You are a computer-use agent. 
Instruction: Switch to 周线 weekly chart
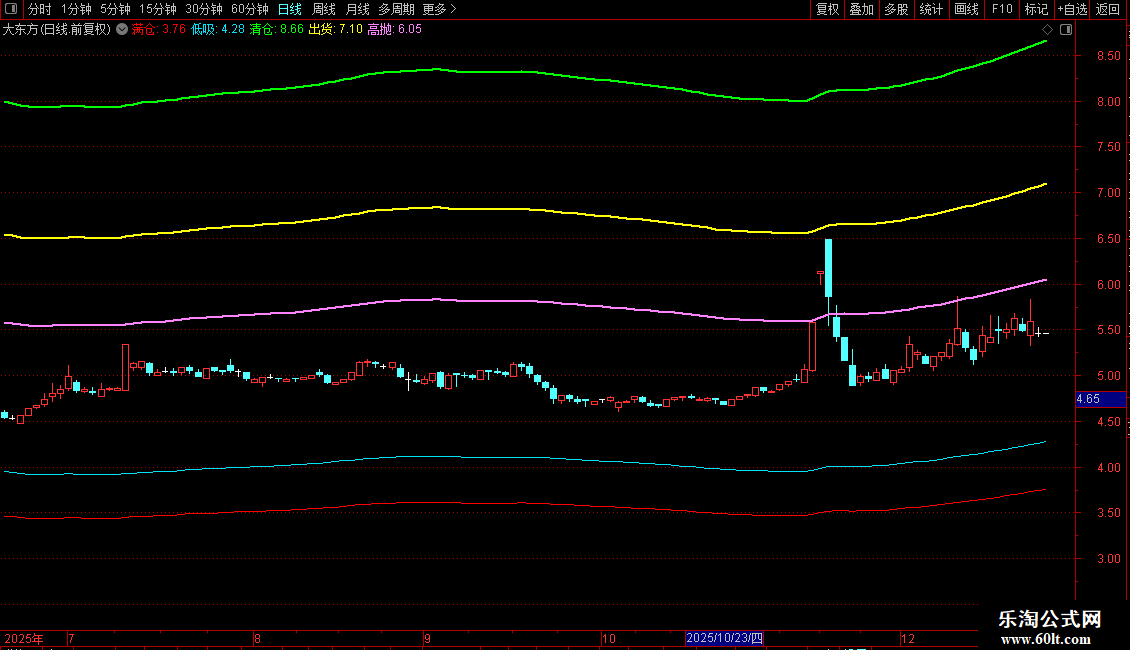coord(324,9)
